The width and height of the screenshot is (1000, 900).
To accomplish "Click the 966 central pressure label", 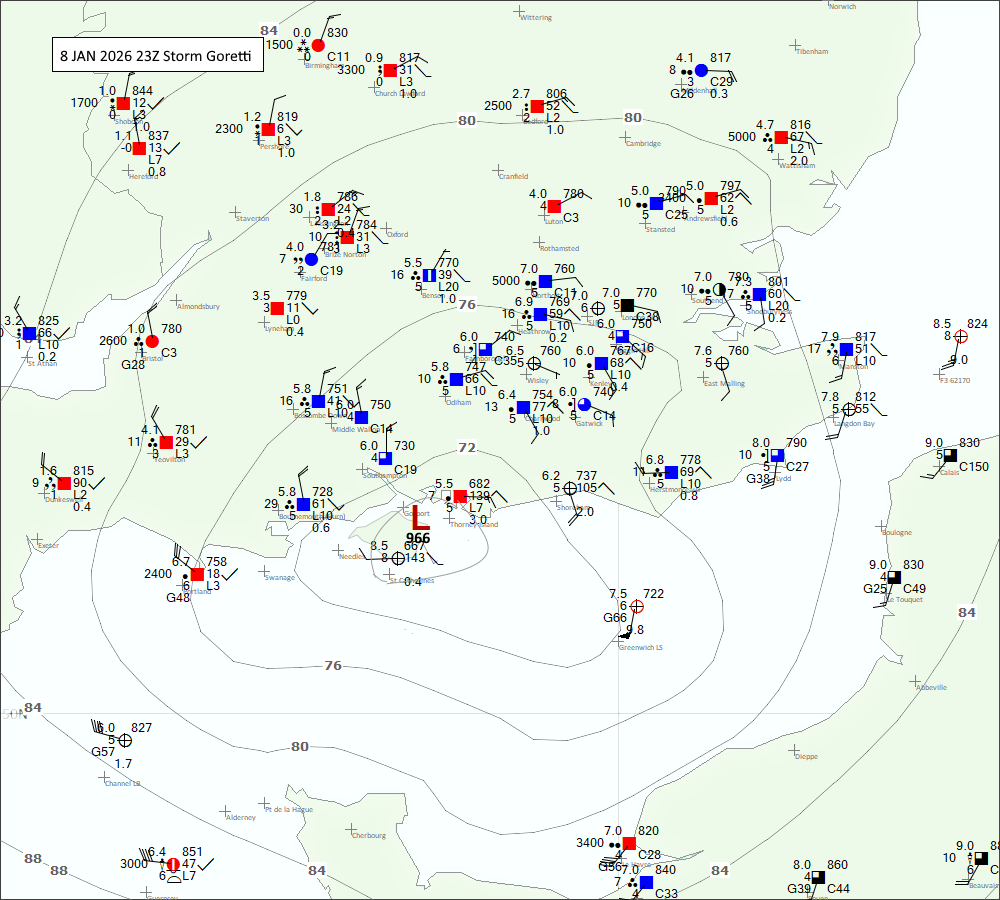I will [x=418, y=538].
